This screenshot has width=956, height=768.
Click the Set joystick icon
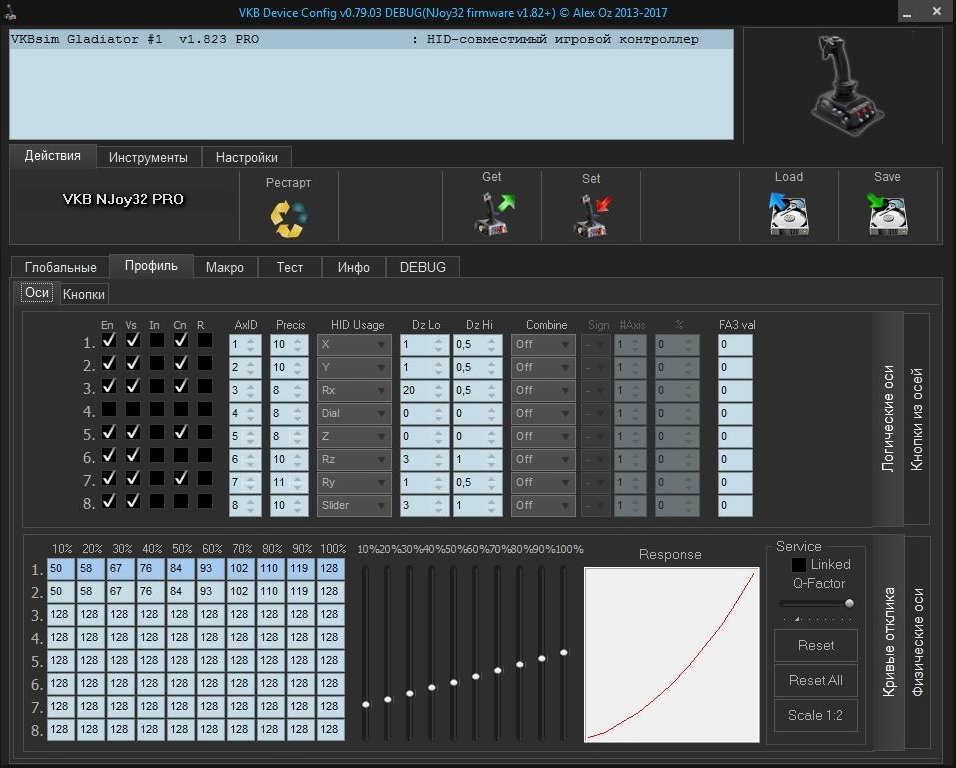[x=593, y=215]
